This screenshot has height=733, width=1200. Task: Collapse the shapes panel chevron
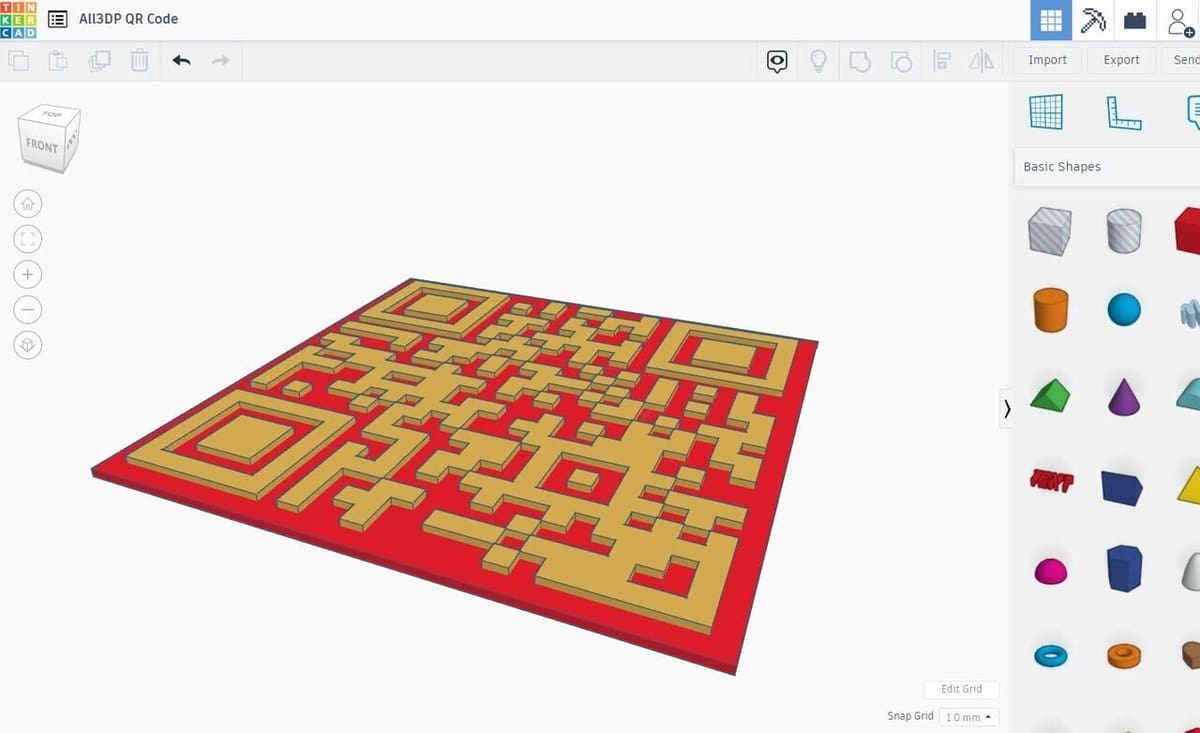(x=1006, y=408)
